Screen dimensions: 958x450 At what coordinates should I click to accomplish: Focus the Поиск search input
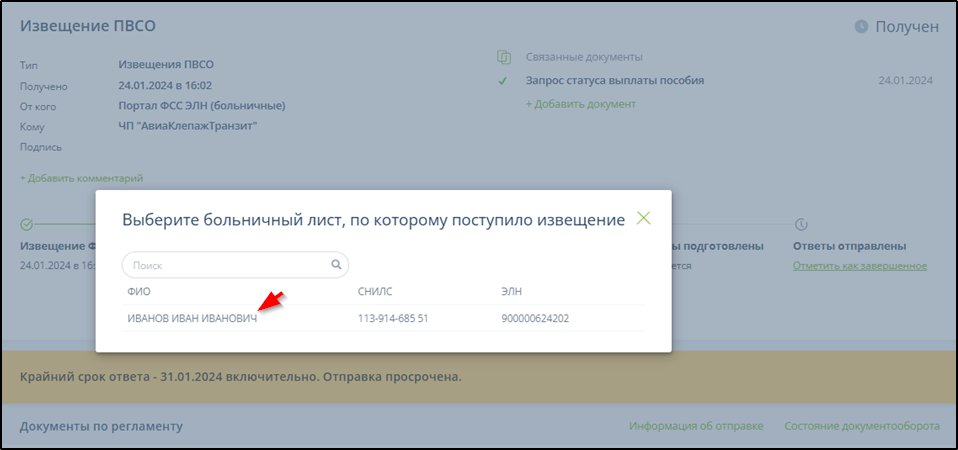tap(230, 266)
